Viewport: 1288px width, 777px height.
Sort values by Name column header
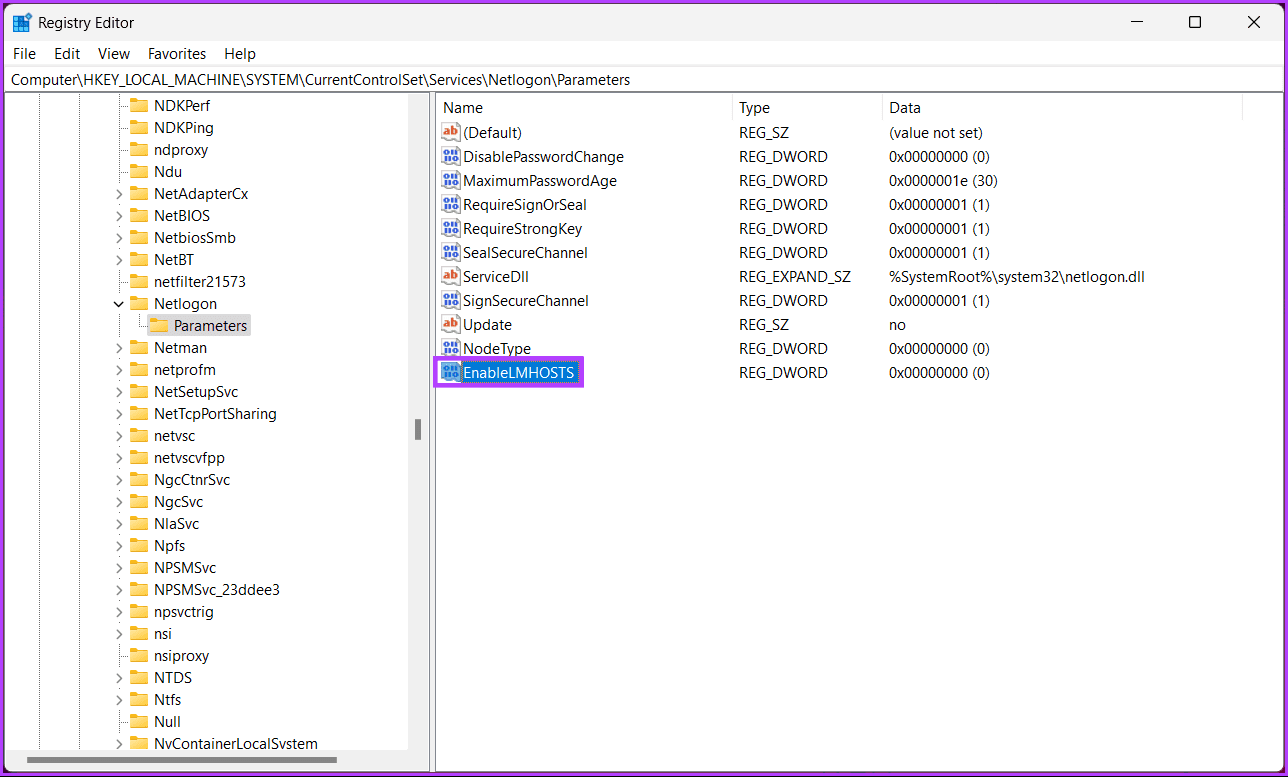584,108
